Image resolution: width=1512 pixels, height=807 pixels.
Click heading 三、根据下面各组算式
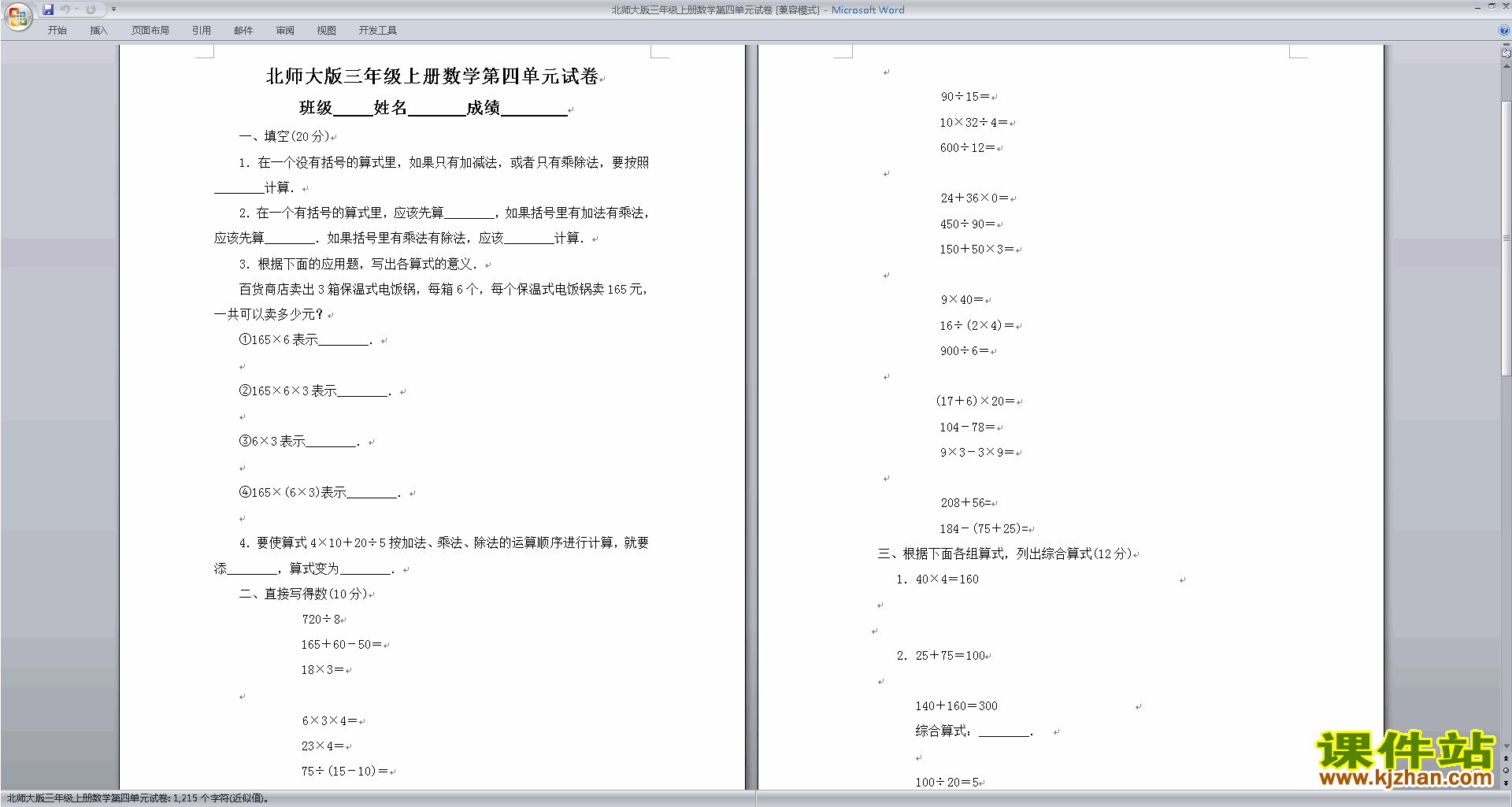[1005, 553]
